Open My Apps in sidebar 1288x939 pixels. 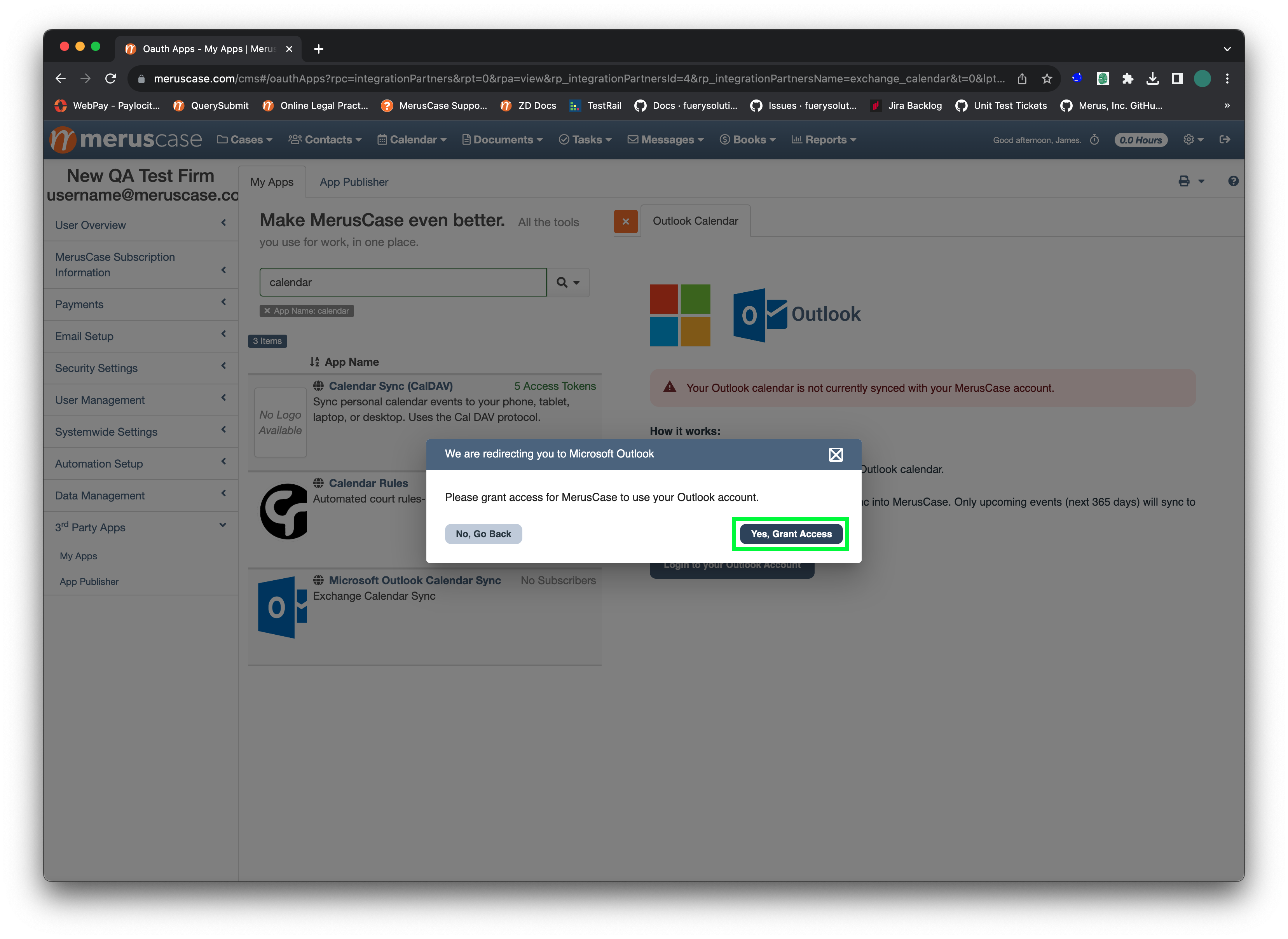pos(79,556)
